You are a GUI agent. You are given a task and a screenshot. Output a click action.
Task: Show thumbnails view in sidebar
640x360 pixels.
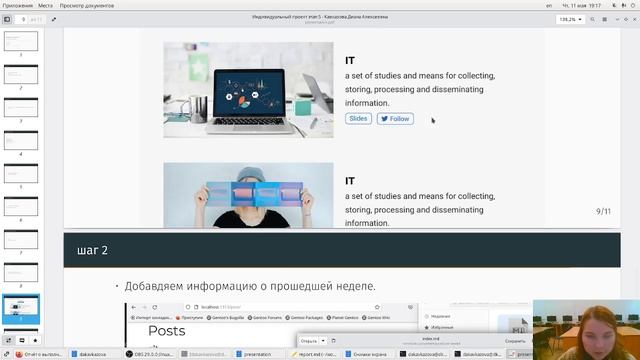click(x=8, y=340)
